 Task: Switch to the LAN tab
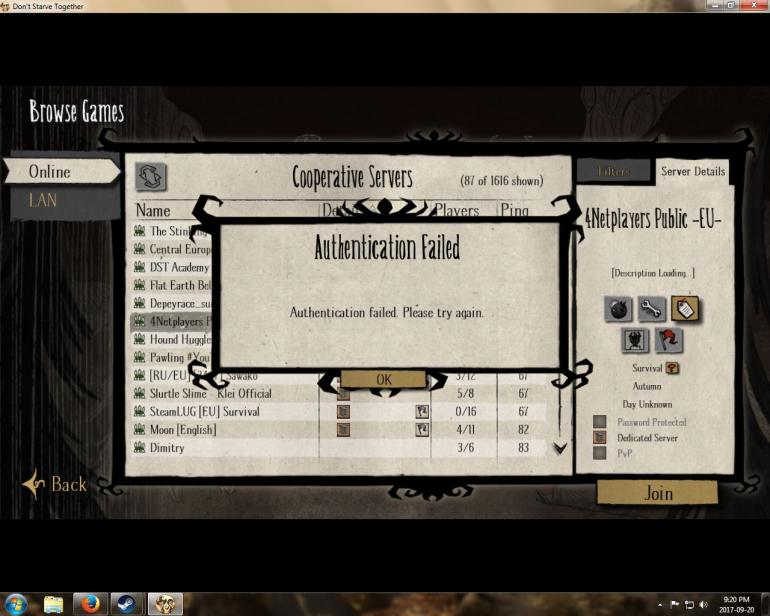[66, 201]
